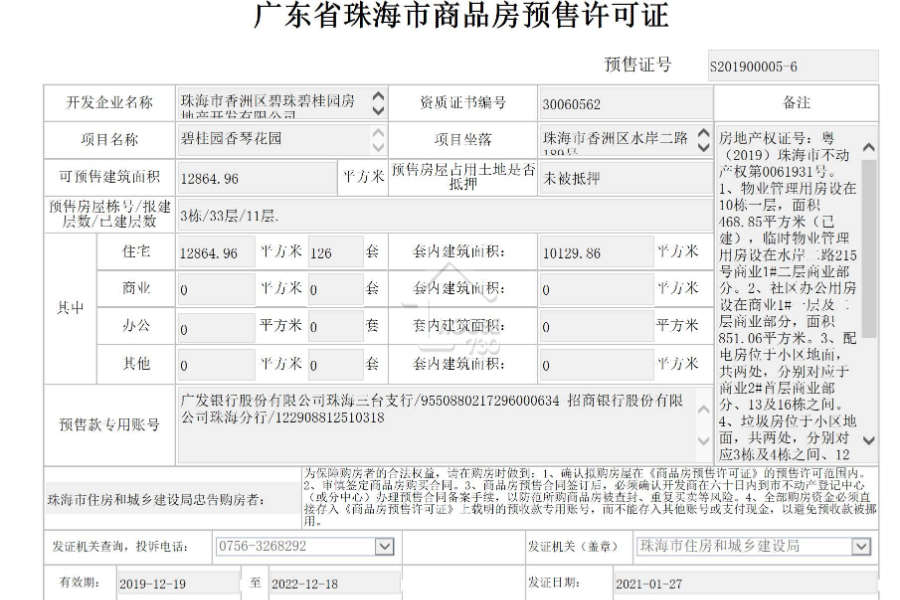The width and height of the screenshot is (900, 600).
Task: Select the validity start date 2019-12-19 field
Action: (x=179, y=584)
